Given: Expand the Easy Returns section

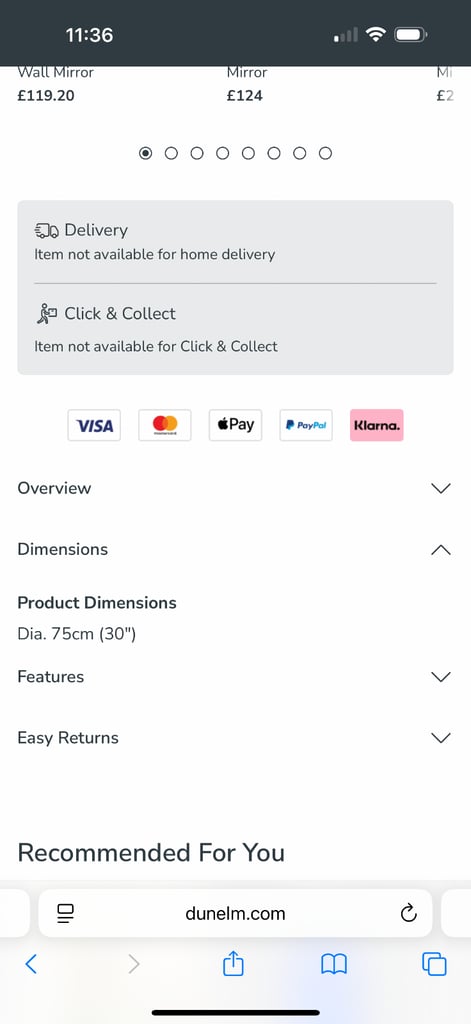Looking at the screenshot, I should click(x=235, y=738).
